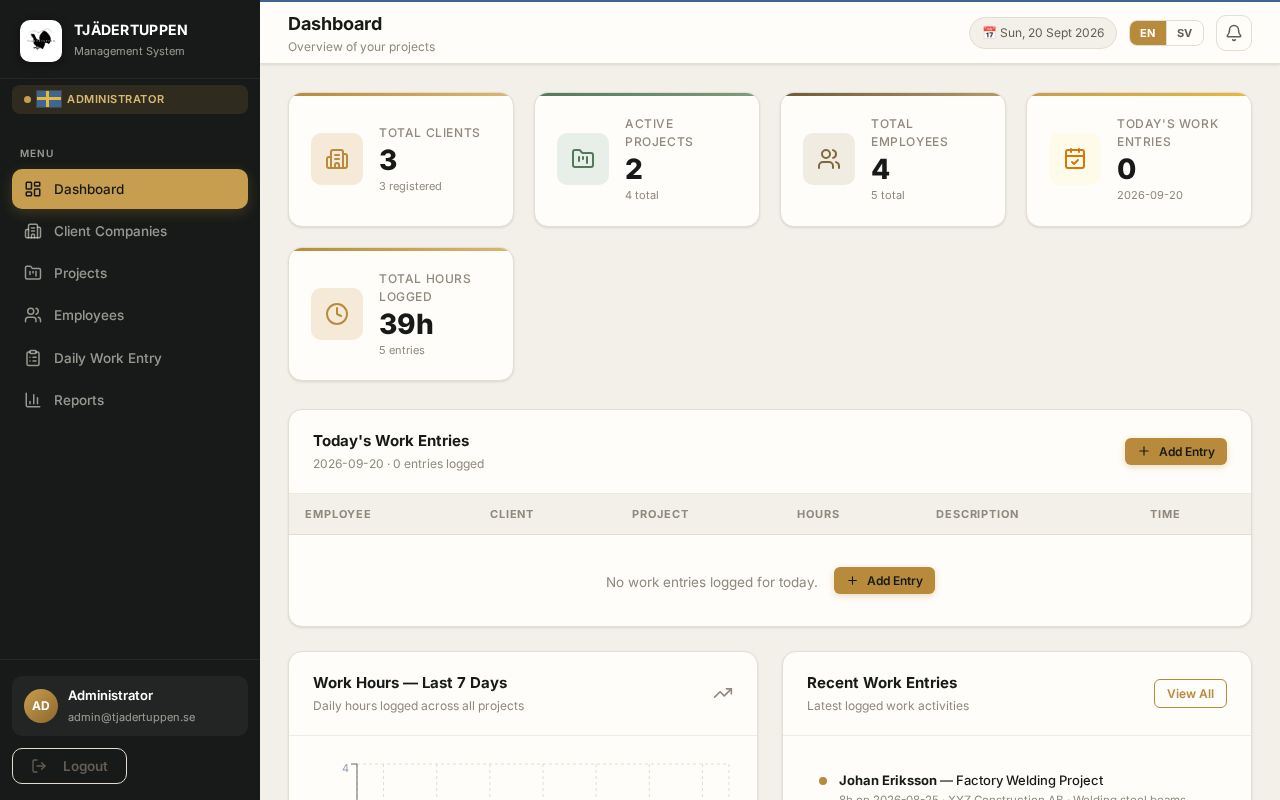The width and height of the screenshot is (1280, 800).
Task: Open Client Companies menu item
Action: [x=130, y=231]
